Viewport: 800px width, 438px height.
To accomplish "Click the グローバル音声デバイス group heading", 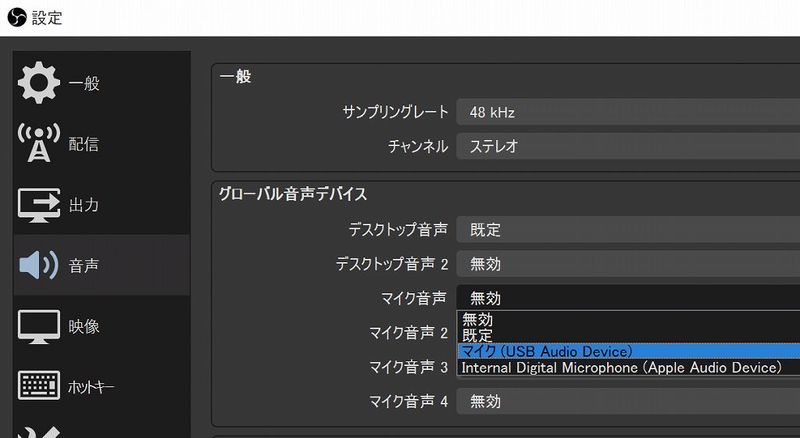I will click(x=293, y=194).
